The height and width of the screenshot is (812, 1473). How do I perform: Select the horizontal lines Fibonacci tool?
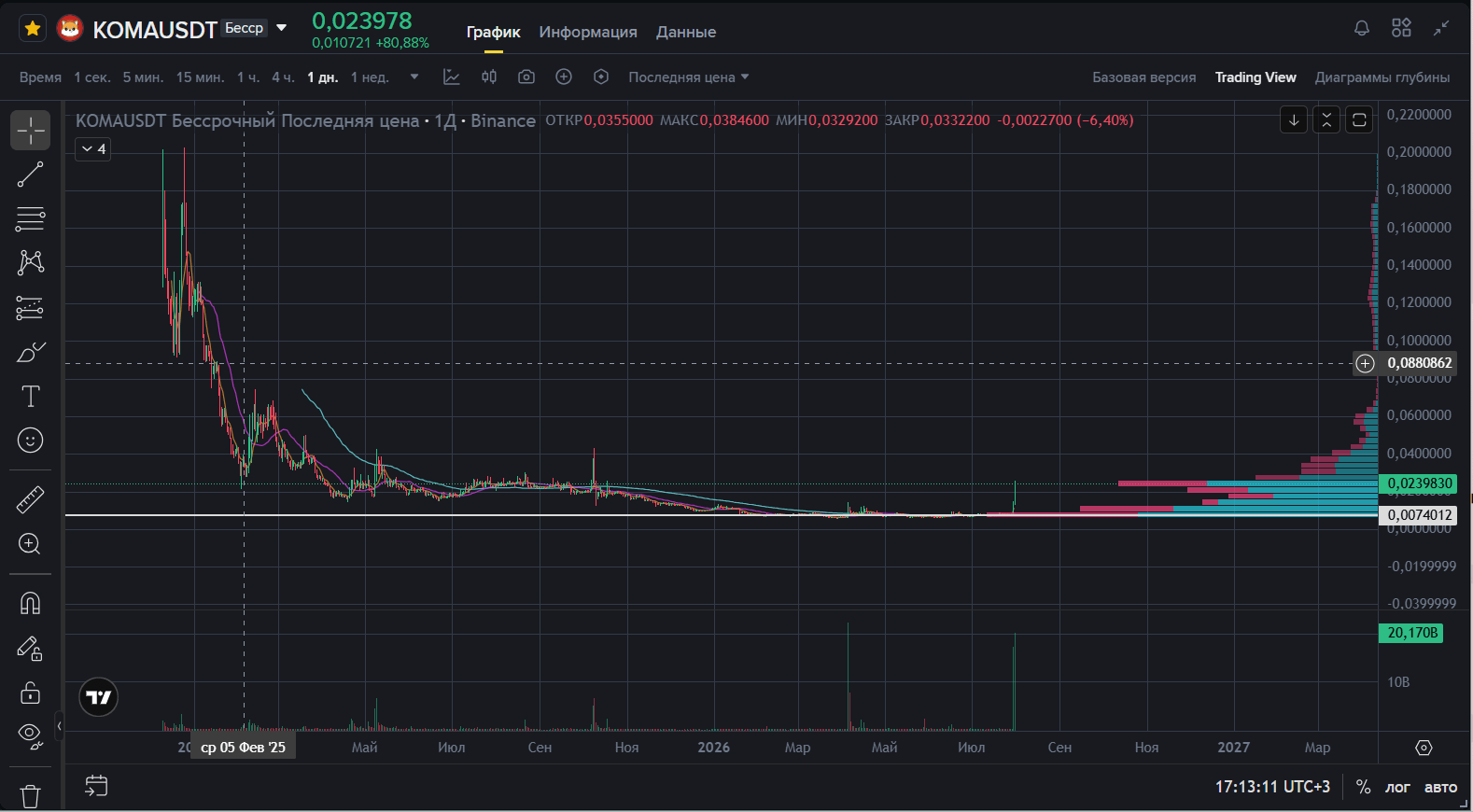coord(31,218)
